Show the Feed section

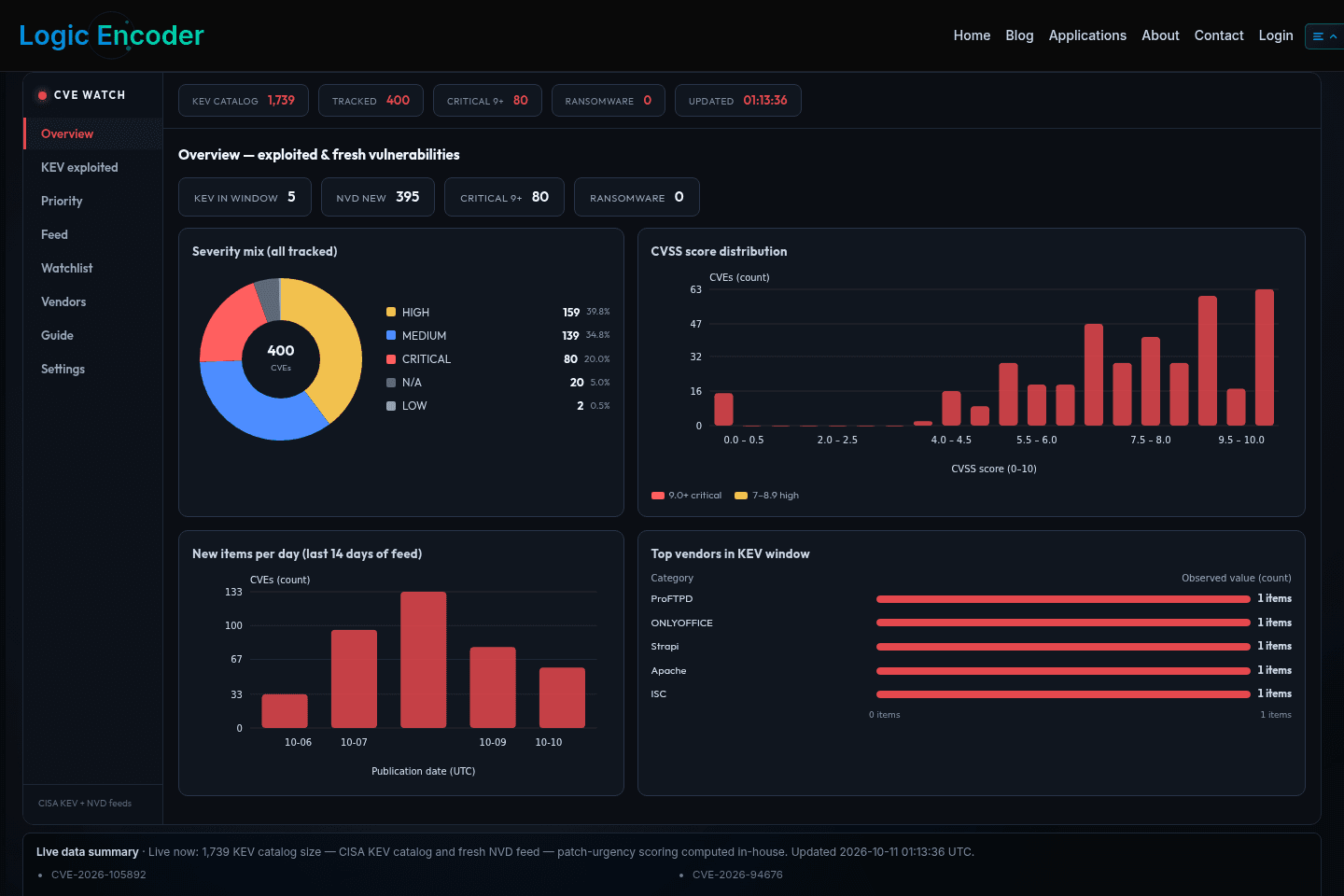tap(92, 234)
